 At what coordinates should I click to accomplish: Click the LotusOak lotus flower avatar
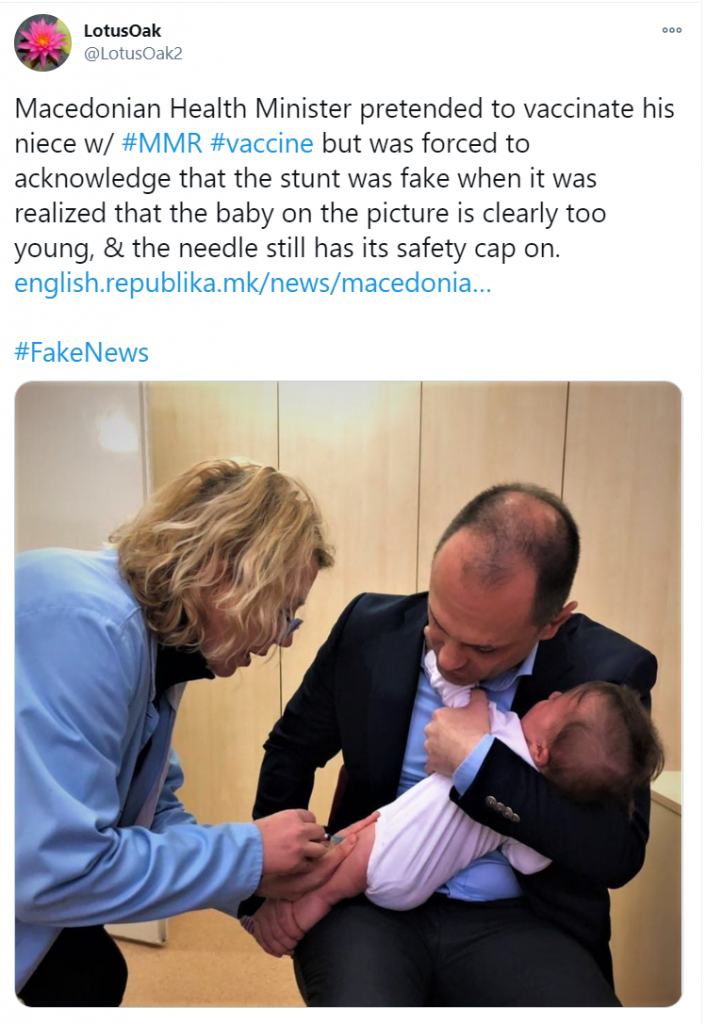pos(42,43)
